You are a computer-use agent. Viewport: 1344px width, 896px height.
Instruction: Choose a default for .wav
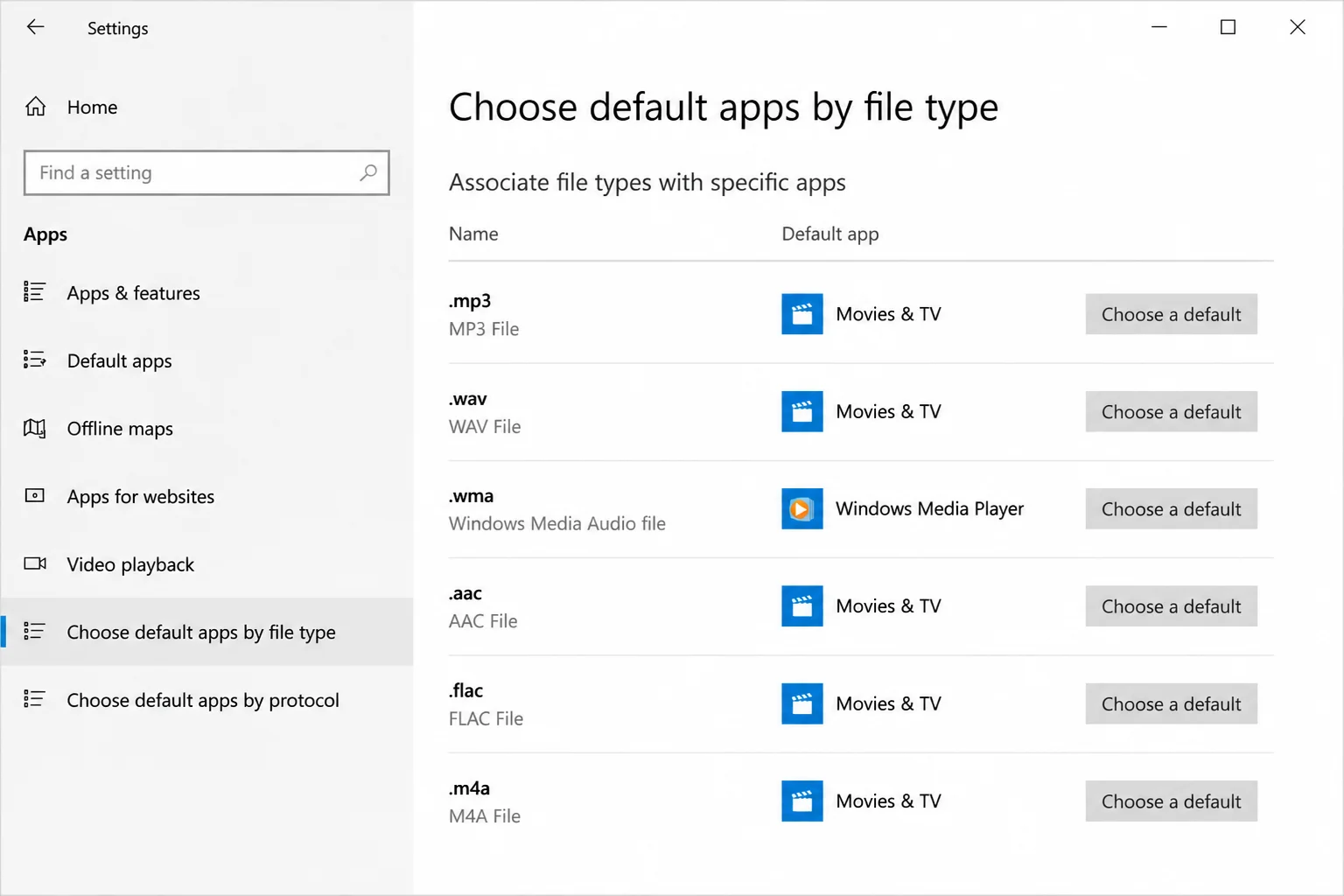tap(1171, 411)
